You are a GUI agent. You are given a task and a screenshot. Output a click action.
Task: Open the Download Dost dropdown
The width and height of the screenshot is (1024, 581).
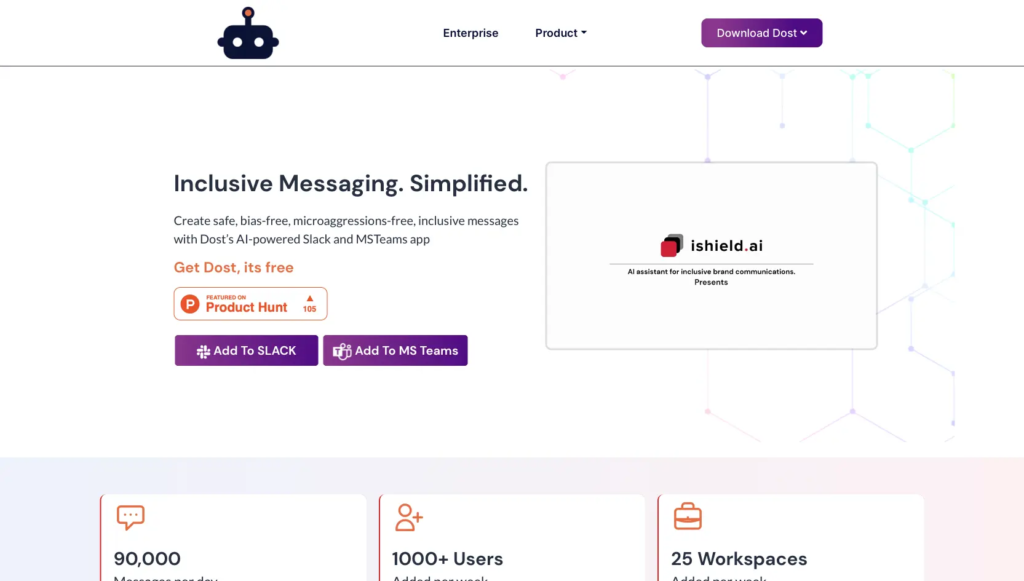[761, 33]
